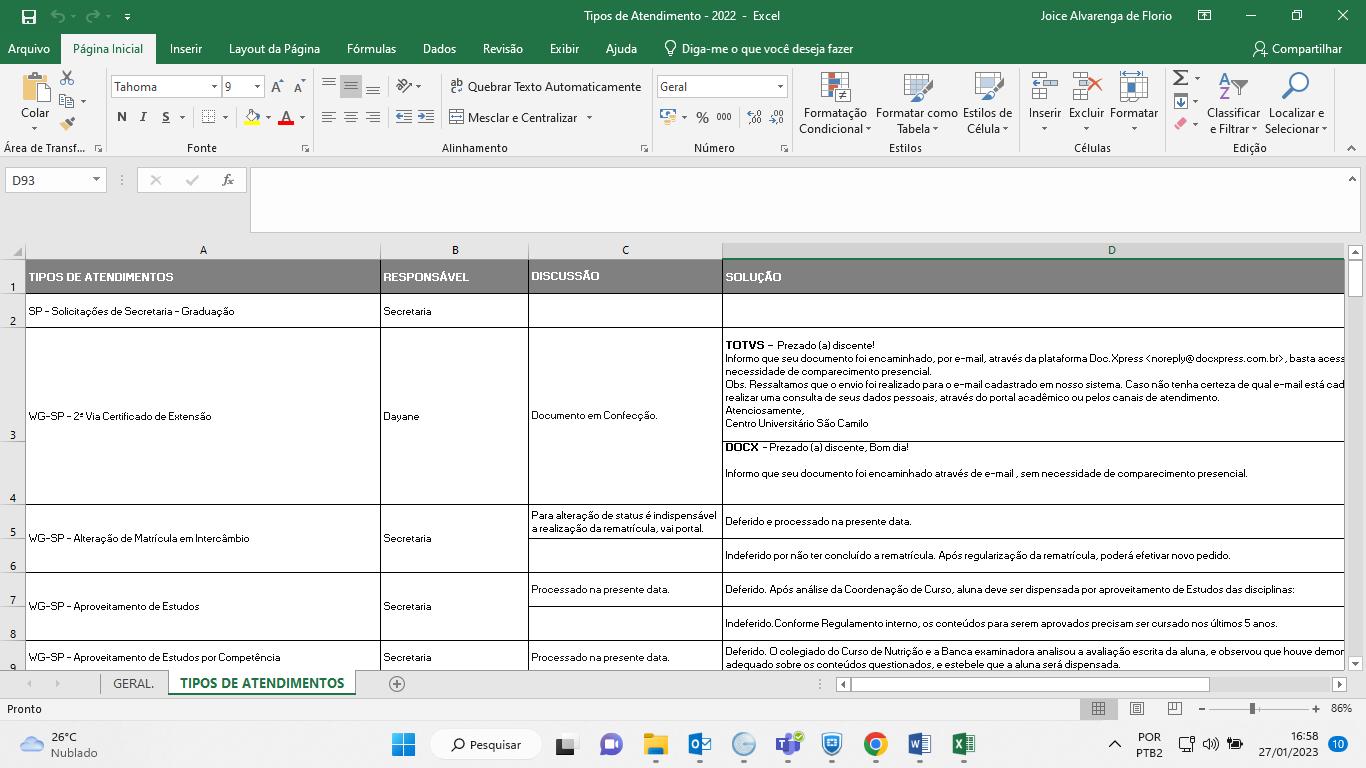Open the Geral number format dropdown
Image resolution: width=1366 pixels, height=768 pixels.
780,87
